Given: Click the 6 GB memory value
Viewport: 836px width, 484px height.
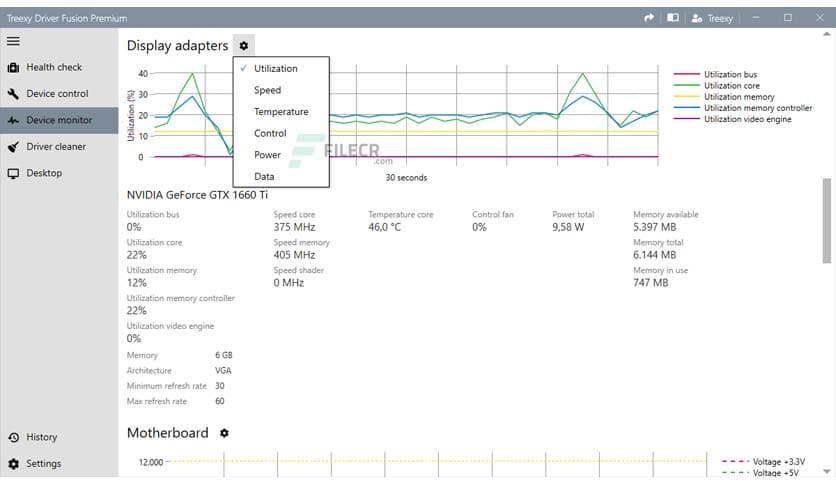Looking at the screenshot, I should [224, 355].
